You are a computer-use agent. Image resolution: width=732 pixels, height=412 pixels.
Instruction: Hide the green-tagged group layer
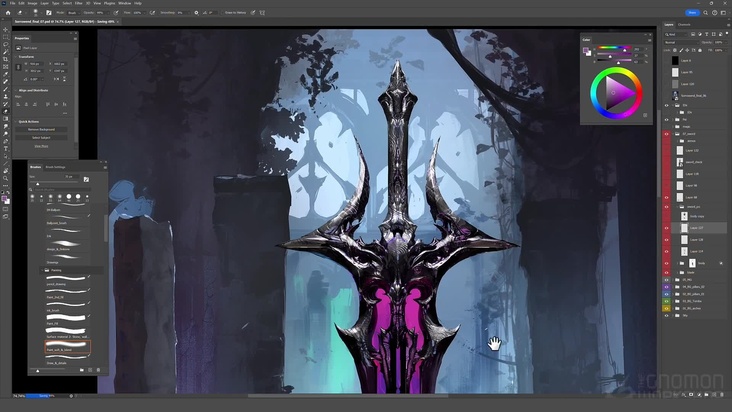pyautogui.click(x=666, y=301)
